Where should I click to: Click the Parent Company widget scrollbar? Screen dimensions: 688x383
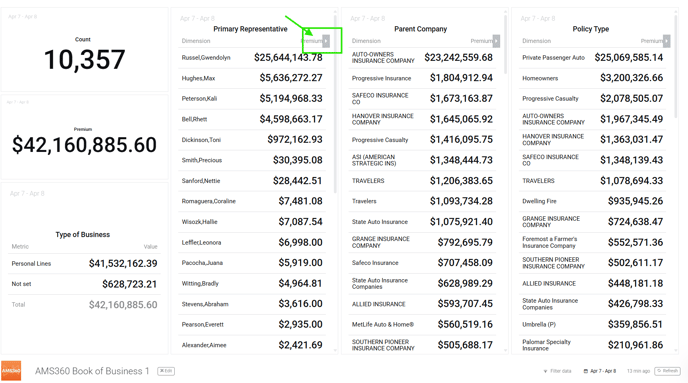tap(505, 44)
